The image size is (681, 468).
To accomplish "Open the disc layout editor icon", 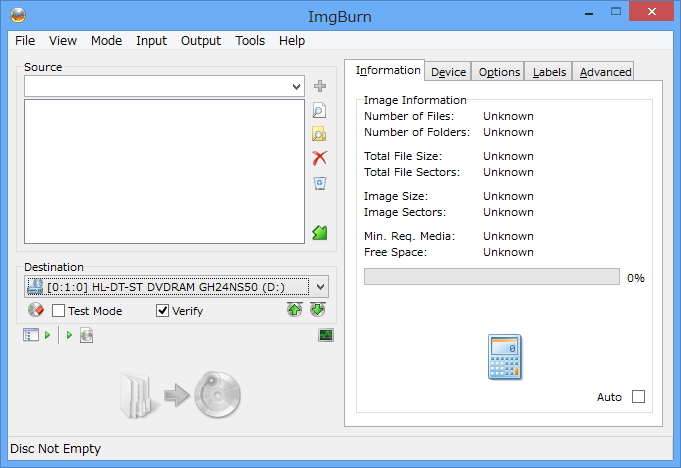I will 30,335.
